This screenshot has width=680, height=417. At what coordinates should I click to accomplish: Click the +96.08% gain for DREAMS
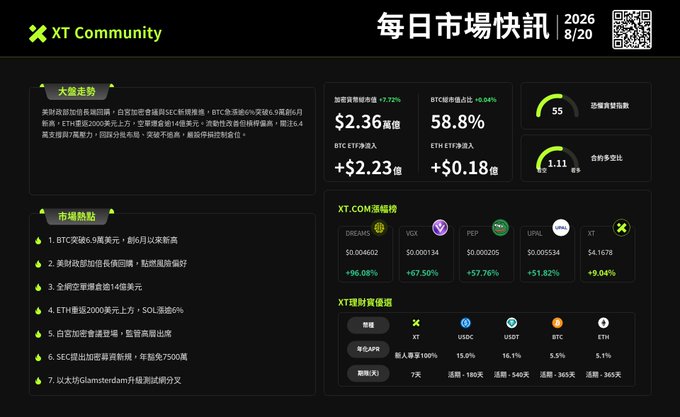click(362, 273)
